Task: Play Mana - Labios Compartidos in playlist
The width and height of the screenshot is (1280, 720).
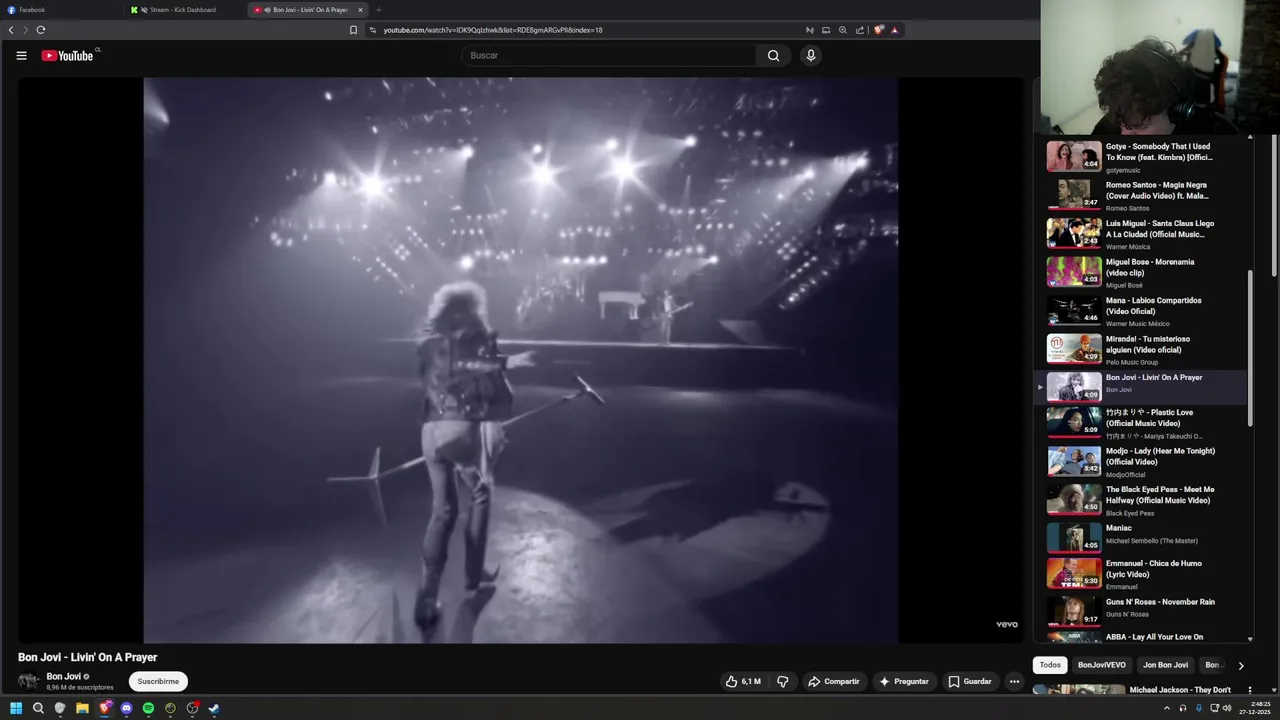Action: pyautogui.click(x=1140, y=310)
